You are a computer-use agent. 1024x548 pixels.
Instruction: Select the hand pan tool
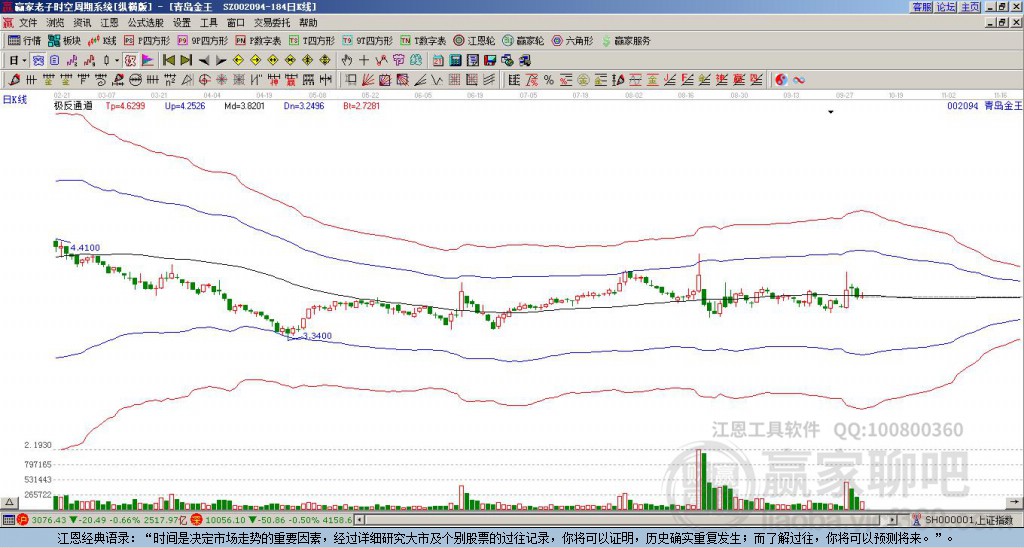coord(346,61)
